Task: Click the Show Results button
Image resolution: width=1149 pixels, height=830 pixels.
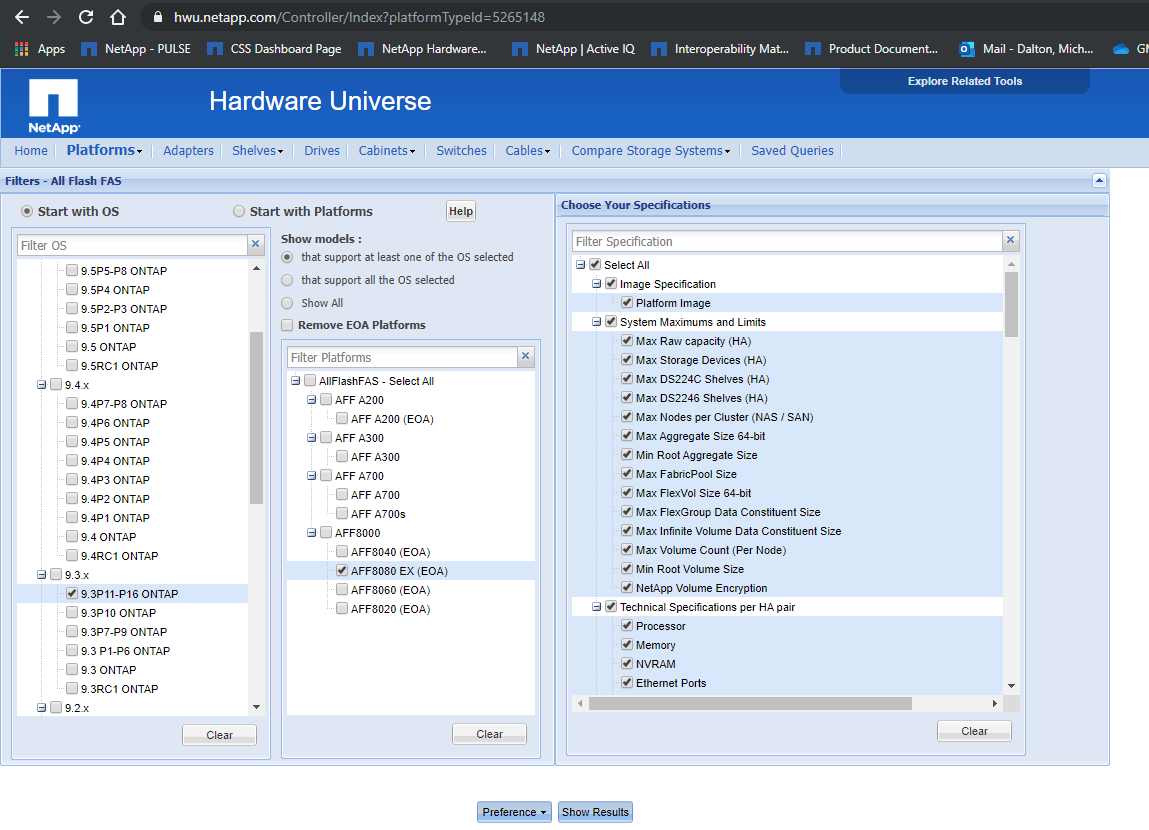Action: coord(595,812)
